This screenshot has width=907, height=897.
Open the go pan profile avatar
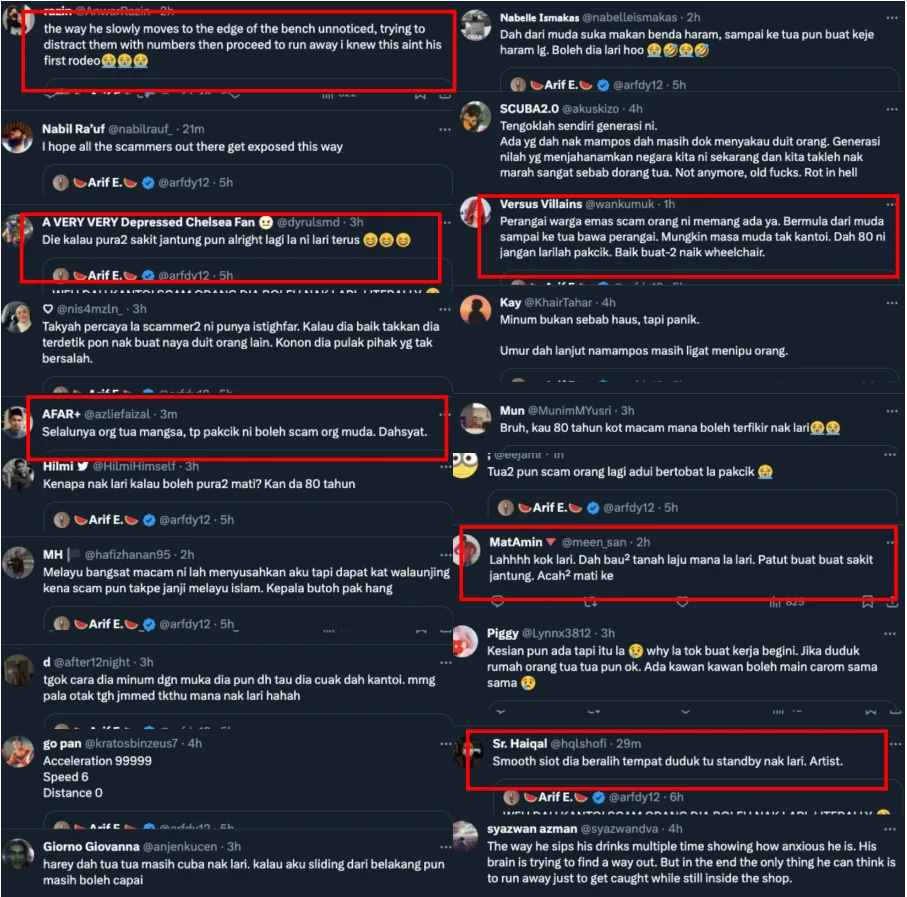coord(19,752)
